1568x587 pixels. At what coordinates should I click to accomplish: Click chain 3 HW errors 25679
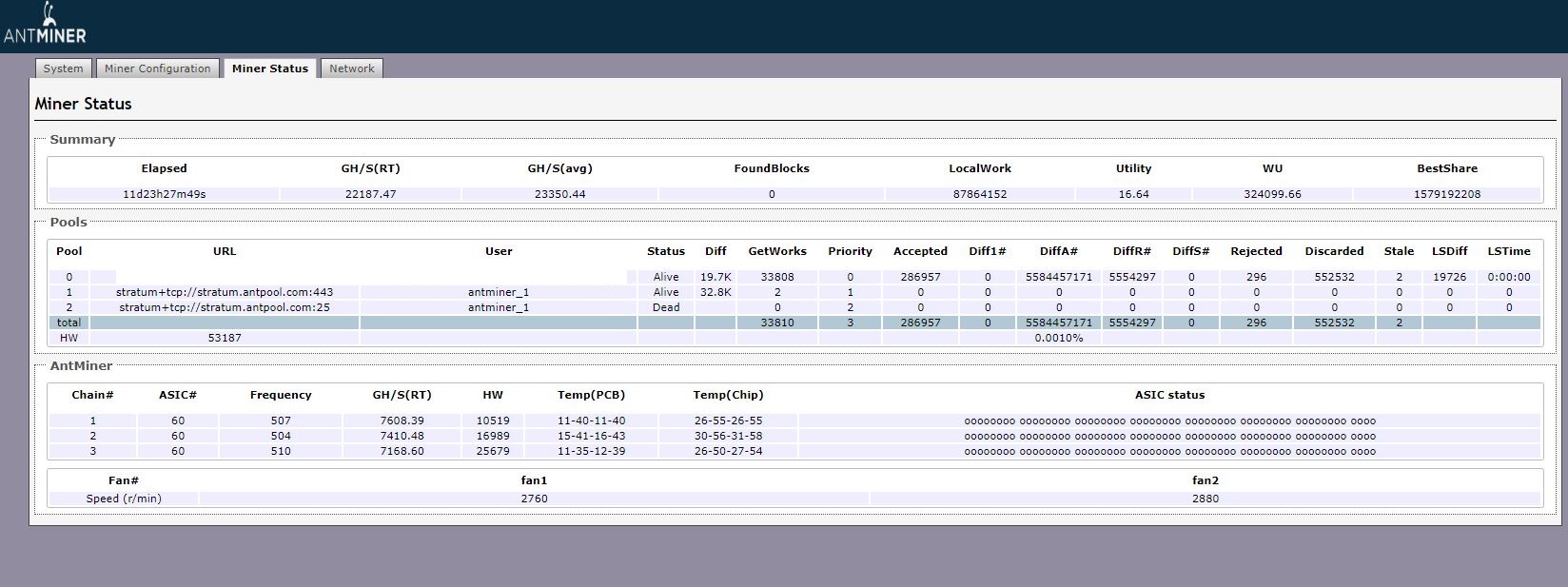click(493, 451)
